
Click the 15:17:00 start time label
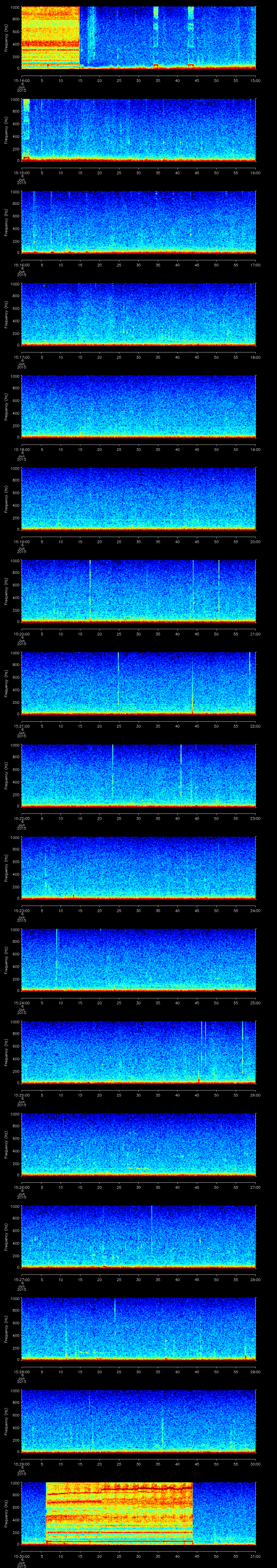pyautogui.click(x=21, y=357)
